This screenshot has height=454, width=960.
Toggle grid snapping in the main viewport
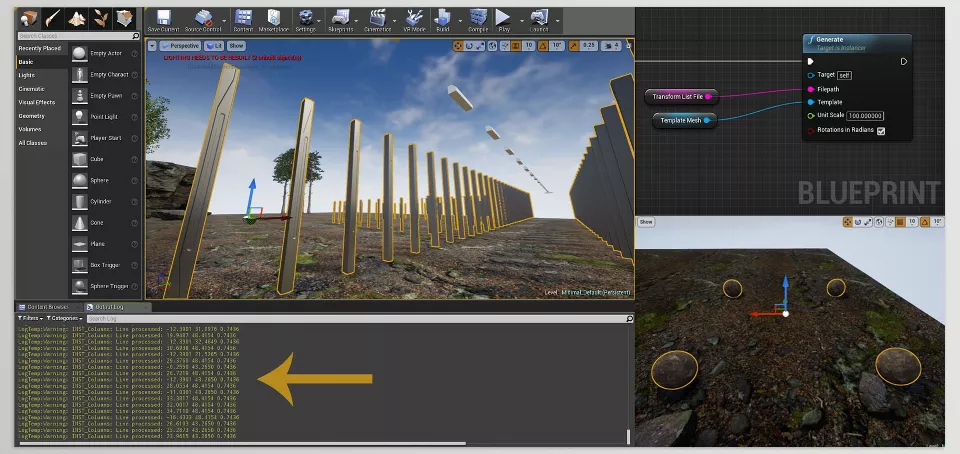516,46
